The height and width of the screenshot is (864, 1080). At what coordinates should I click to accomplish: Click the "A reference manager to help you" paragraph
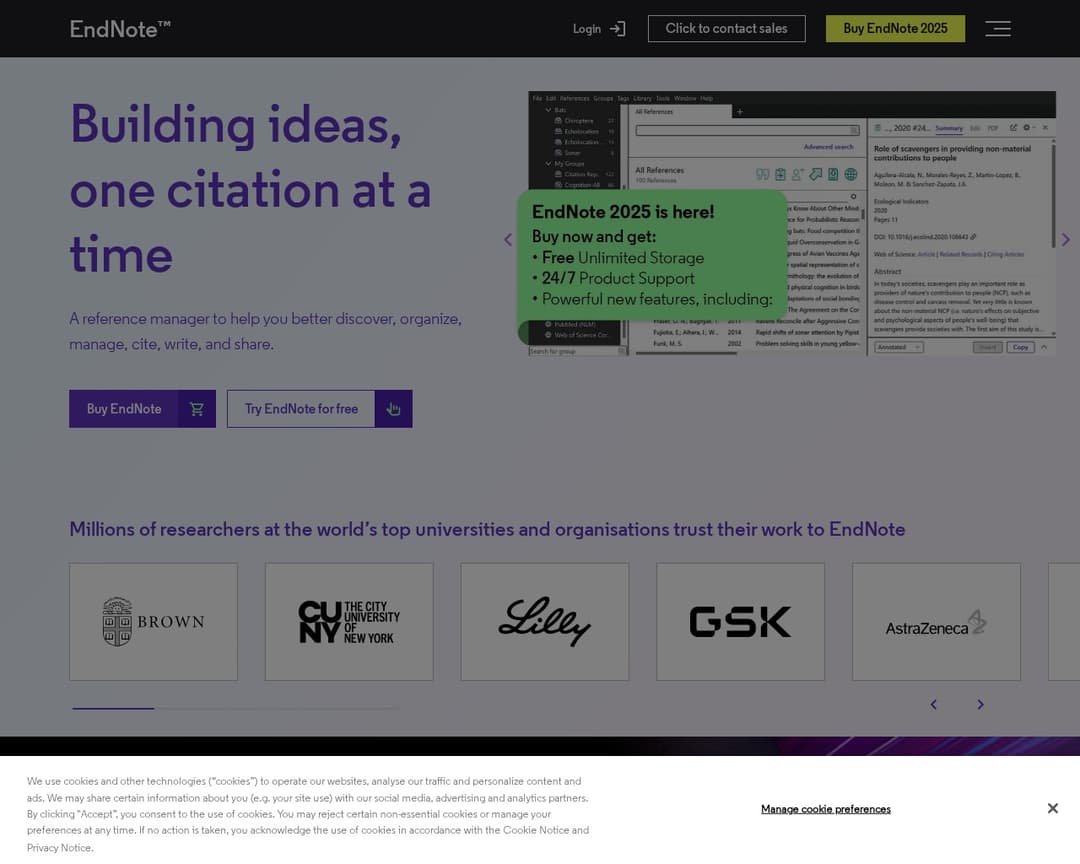[265, 331]
